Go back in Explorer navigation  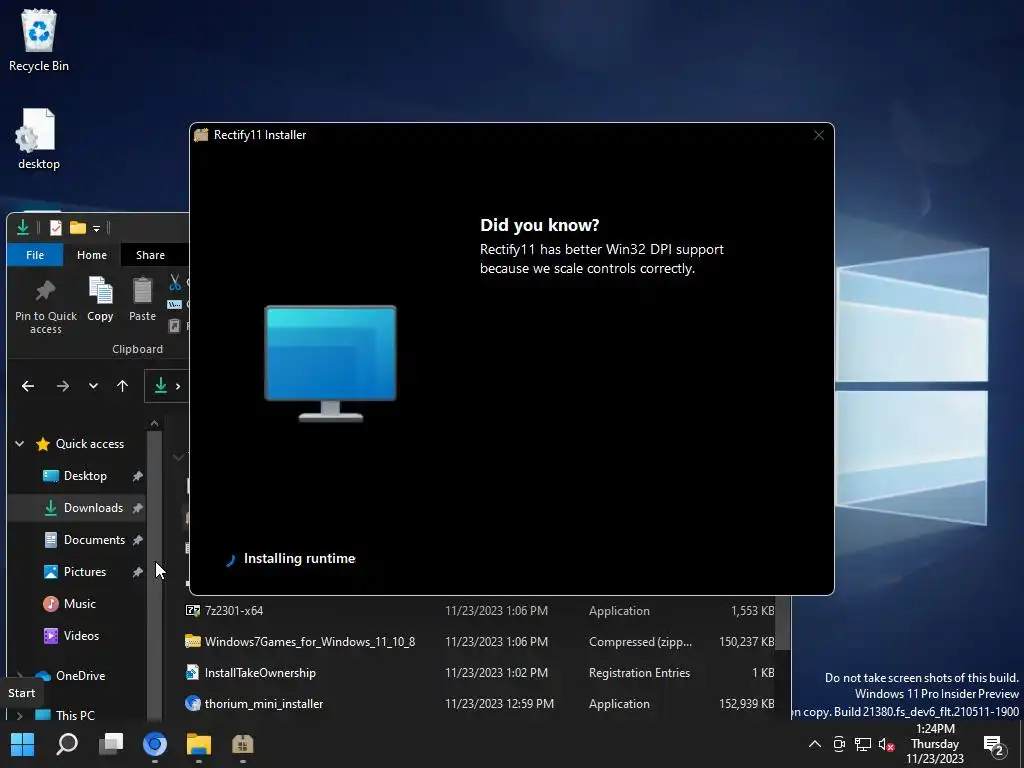point(27,386)
